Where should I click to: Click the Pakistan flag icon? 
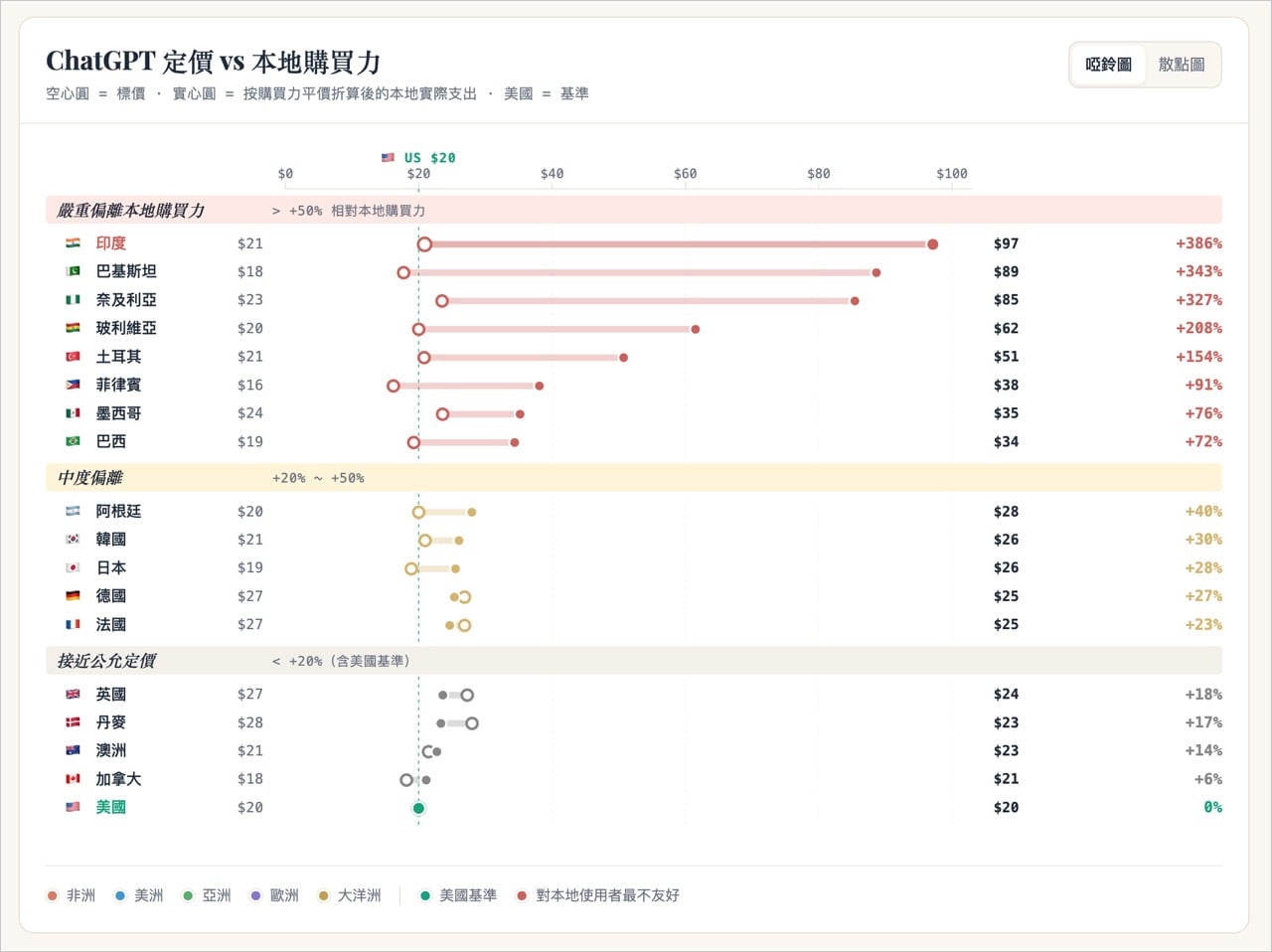coord(73,271)
